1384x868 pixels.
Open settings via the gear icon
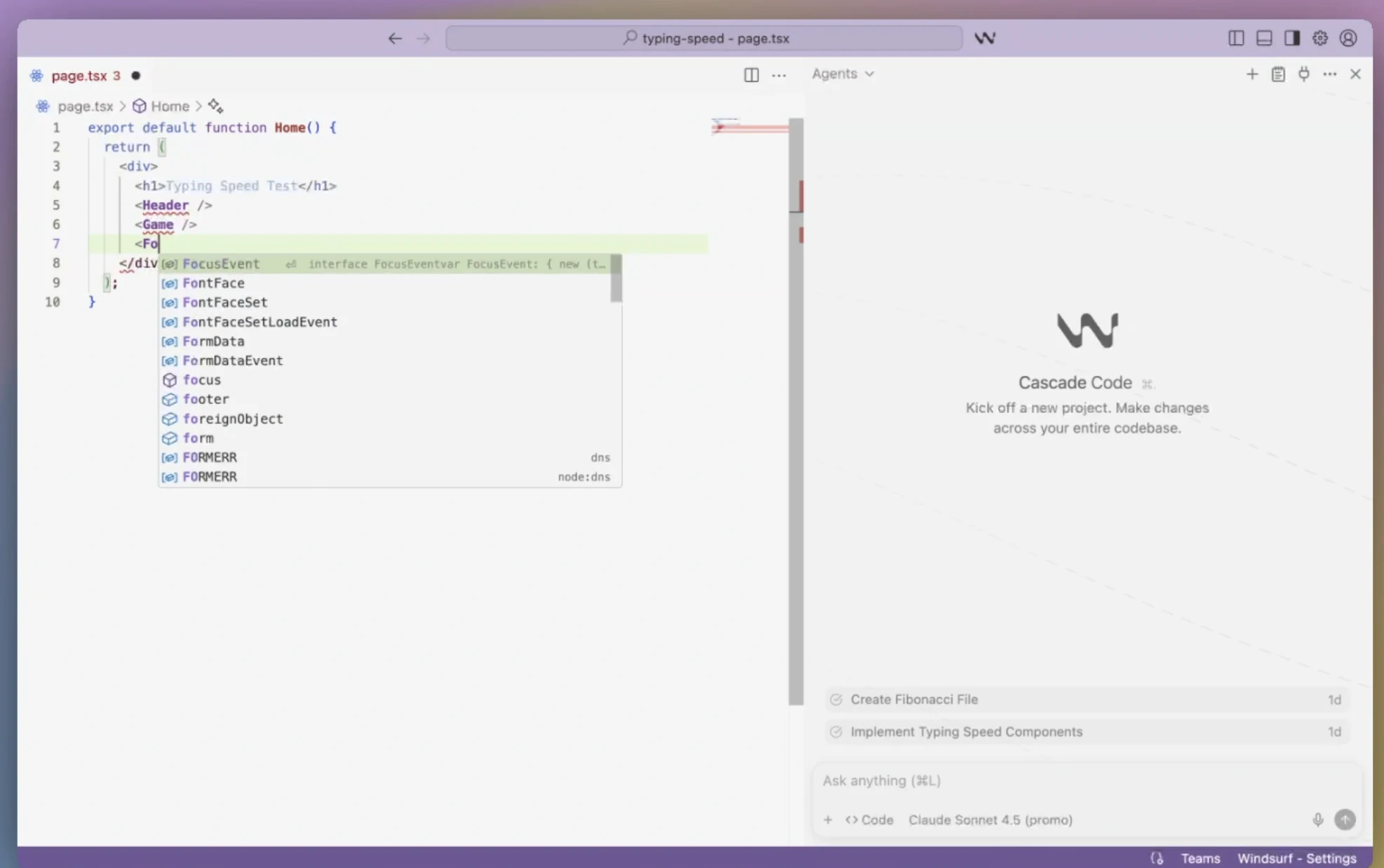[x=1320, y=39]
